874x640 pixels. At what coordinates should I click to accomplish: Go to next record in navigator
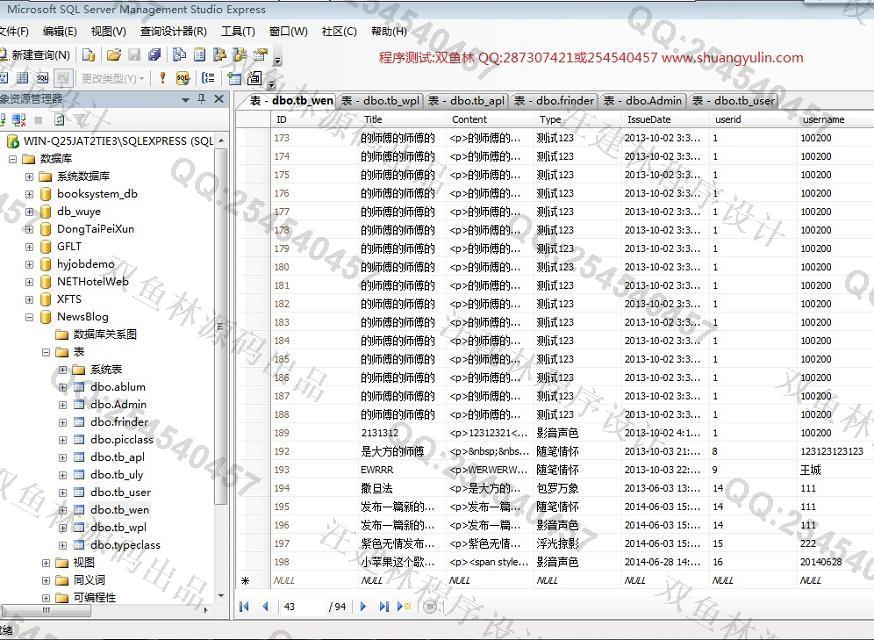pyautogui.click(x=363, y=606)
